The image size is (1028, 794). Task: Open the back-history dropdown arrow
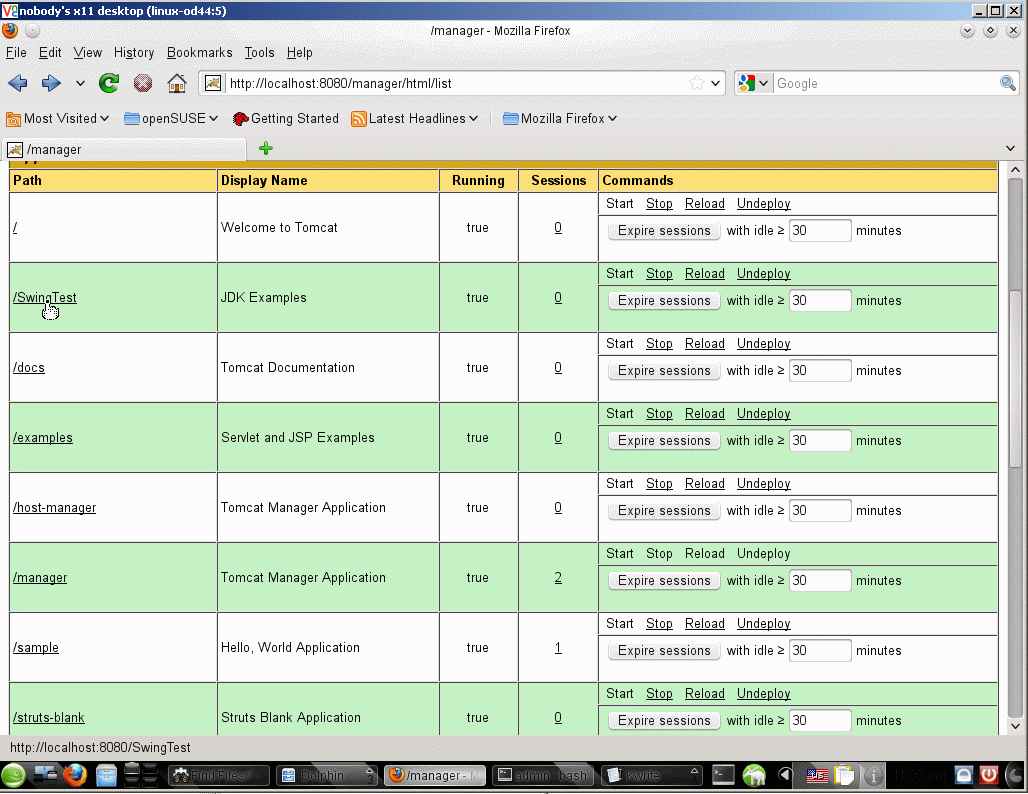pyautogui.click(x=80, y=83)
